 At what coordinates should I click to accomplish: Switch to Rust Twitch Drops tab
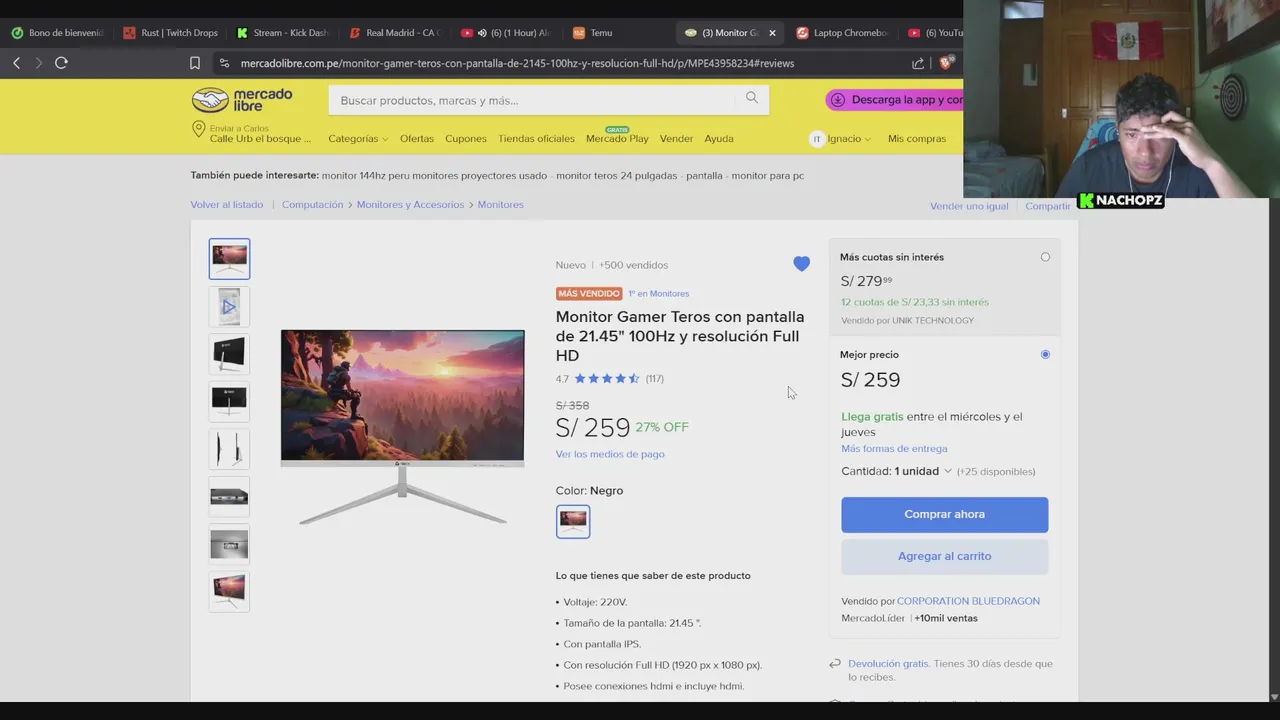click(x=170, y=33)
